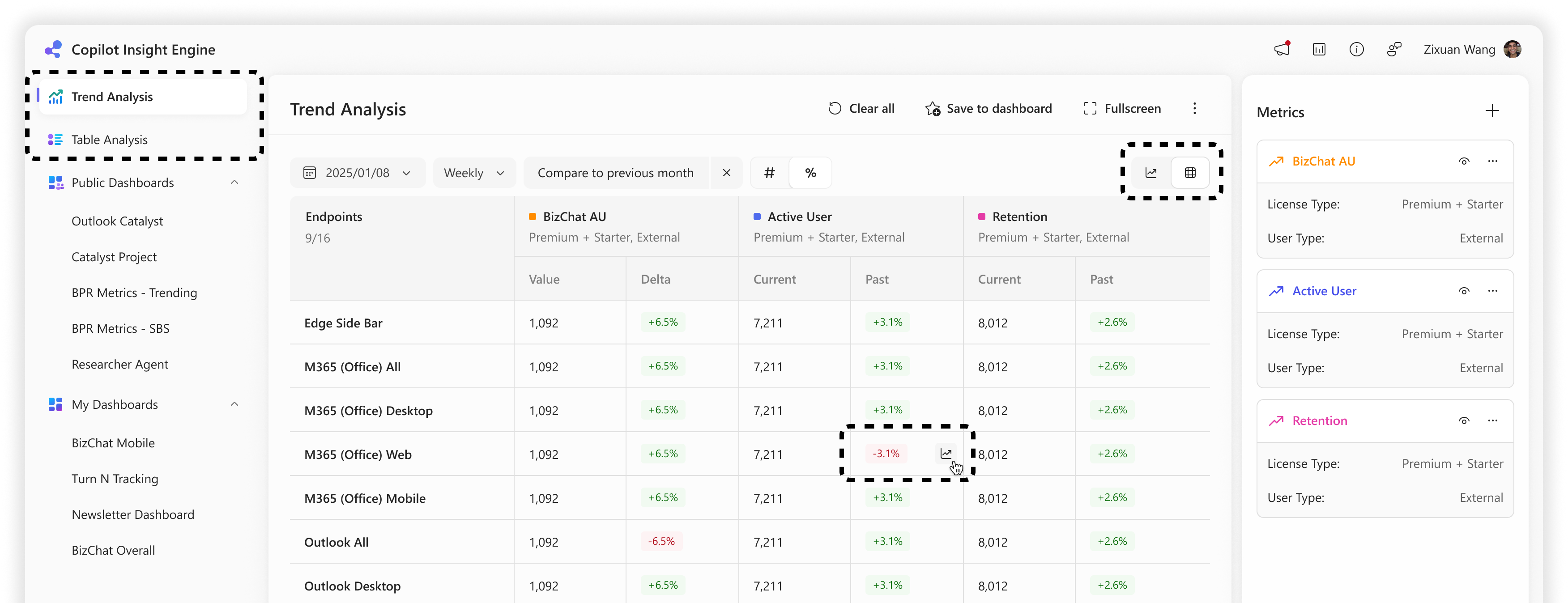Open Trend Analysis more options menu
Screen dimensions: 1568x603
click(x=1194, y=108)
